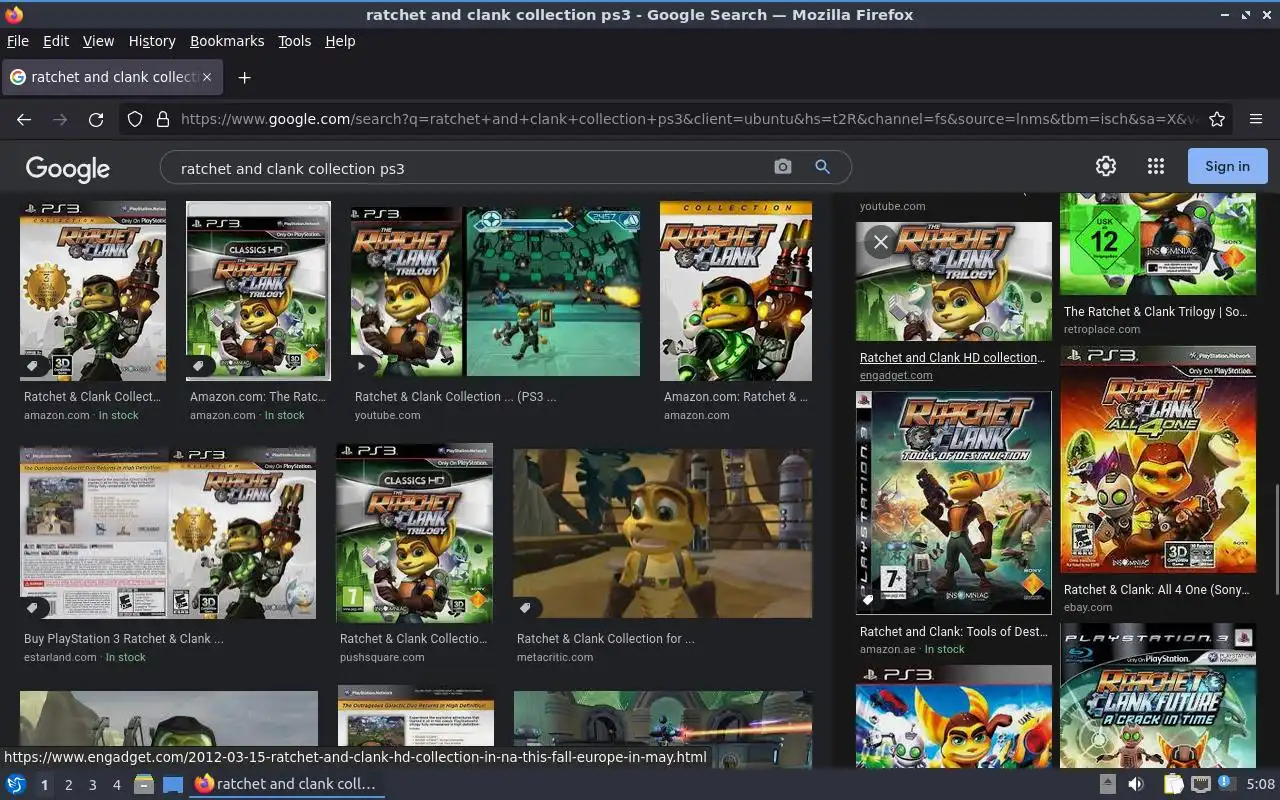
Task: Click the clock showing 5:08
Action: point(1260,784)
